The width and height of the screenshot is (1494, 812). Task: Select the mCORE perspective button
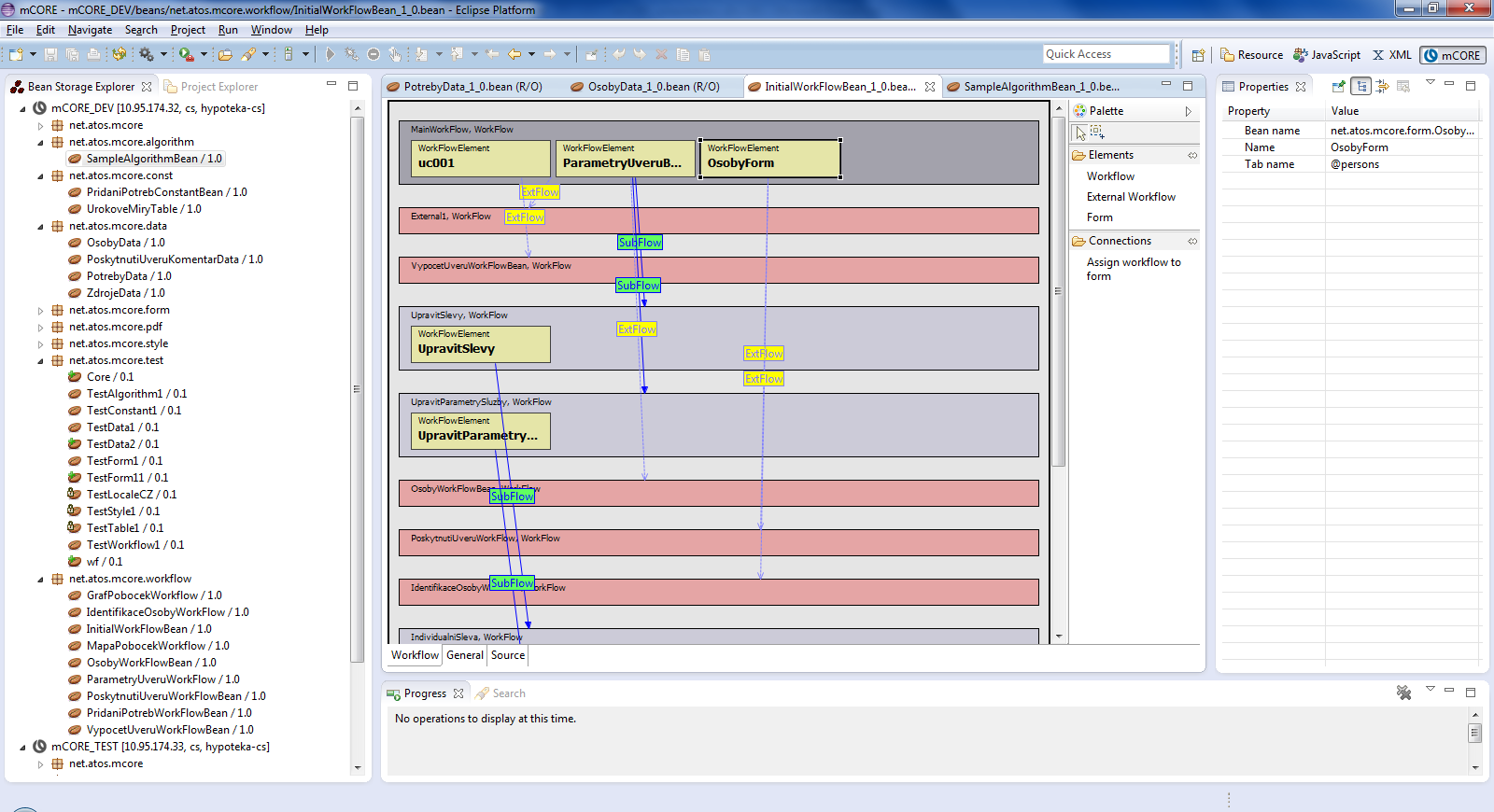pyautogui.click(x=1453, y=55)
